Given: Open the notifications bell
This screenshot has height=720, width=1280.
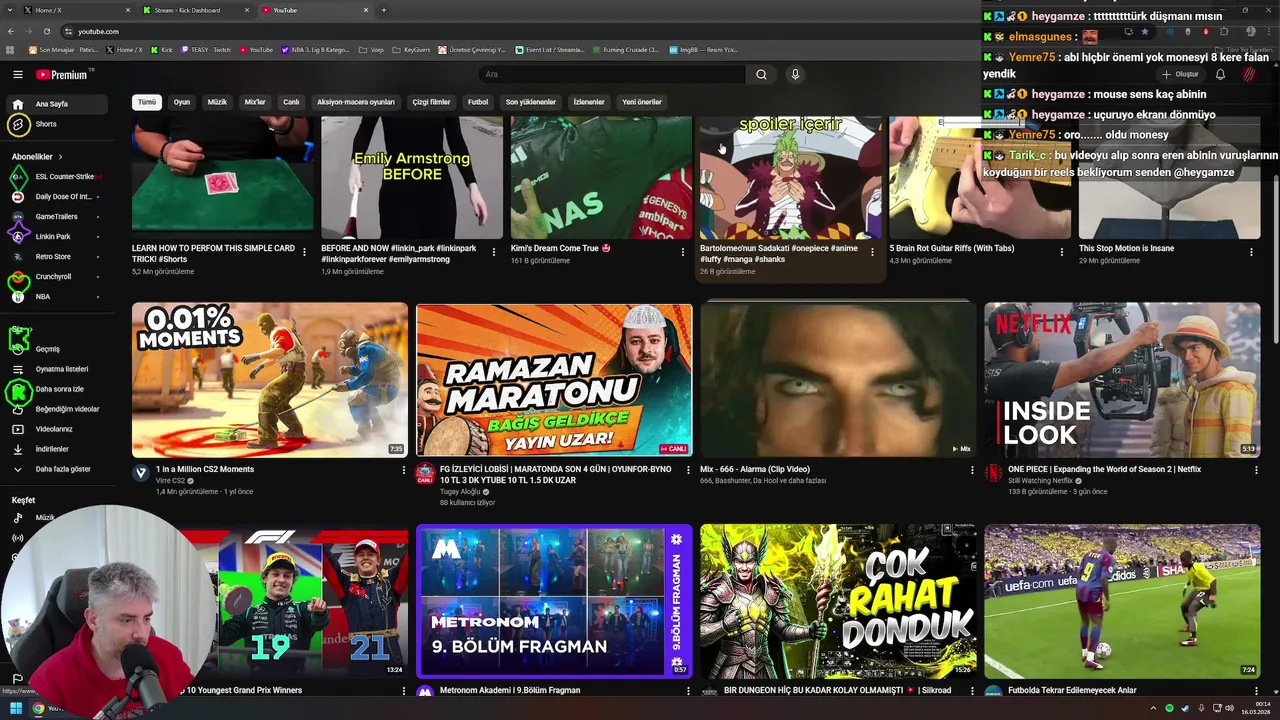Looking at the screenshot, I should point(1220,74).
